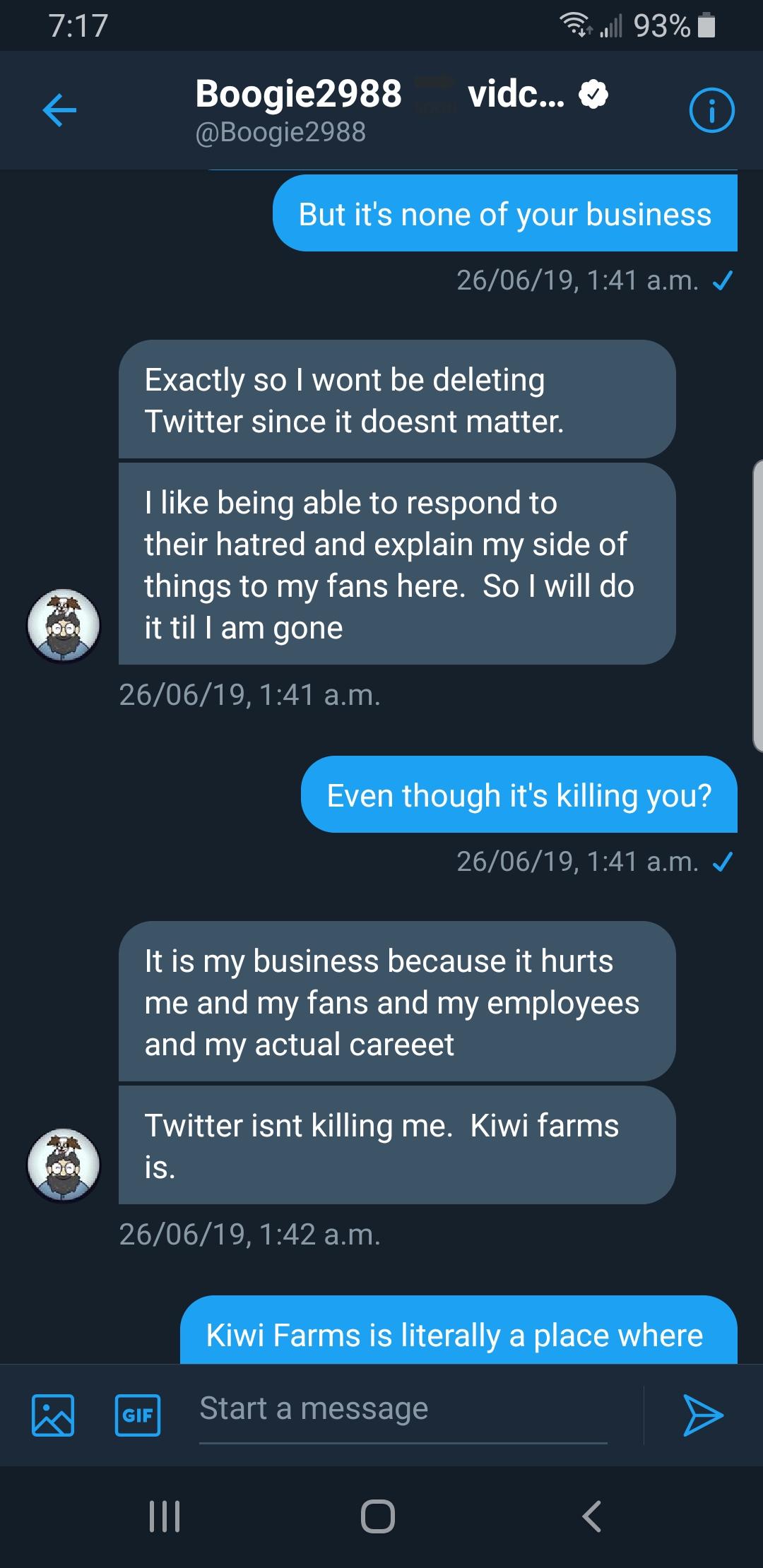
Task: Tap the 'It is my business because' message
Action: pyautogui.click(x=397, y=1002)
